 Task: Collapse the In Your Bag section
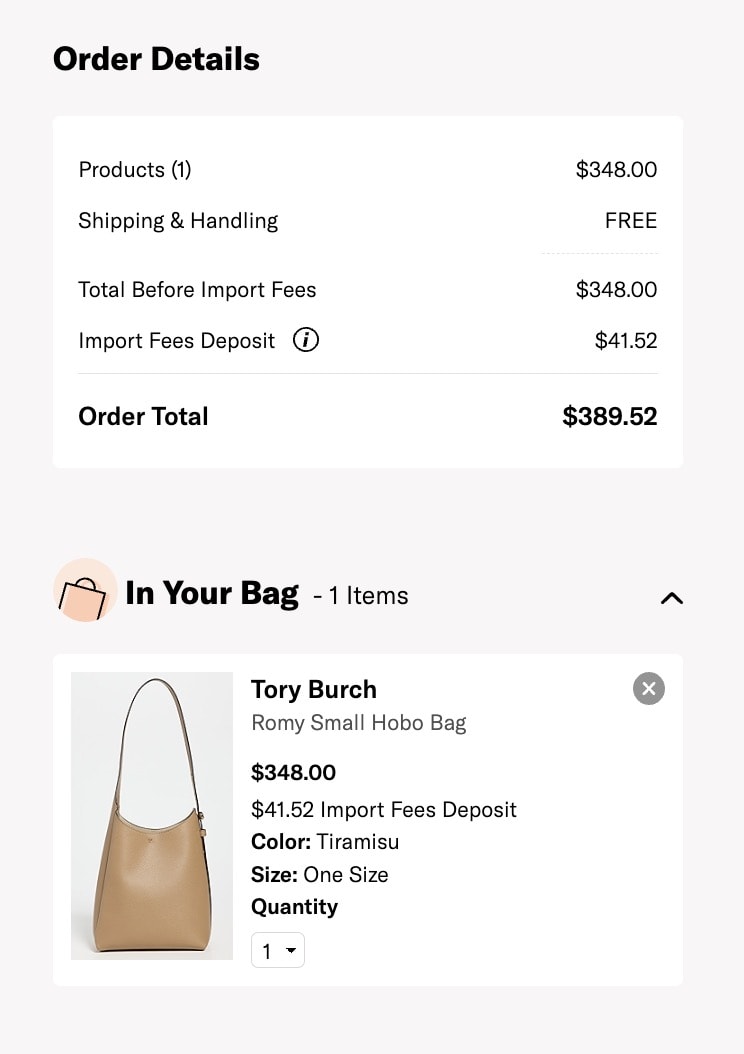coord(671,598)
